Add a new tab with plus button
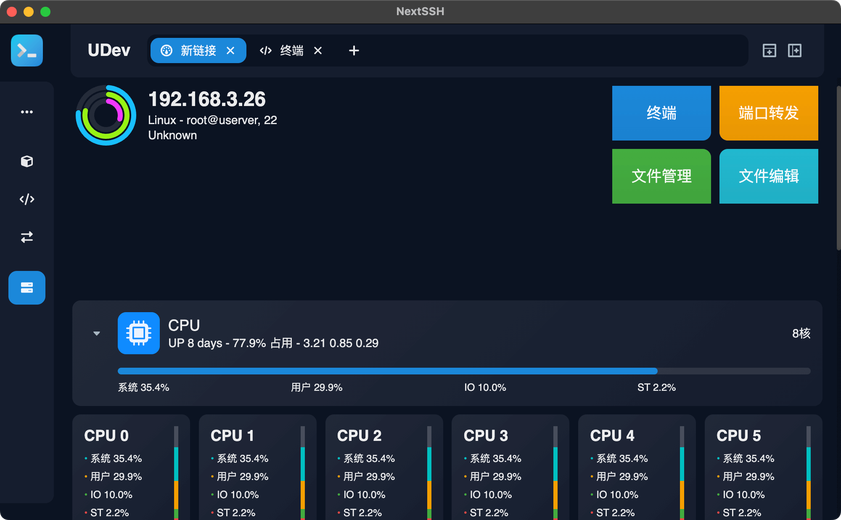This screenshot has width=841, height=520. click(354, 50)
